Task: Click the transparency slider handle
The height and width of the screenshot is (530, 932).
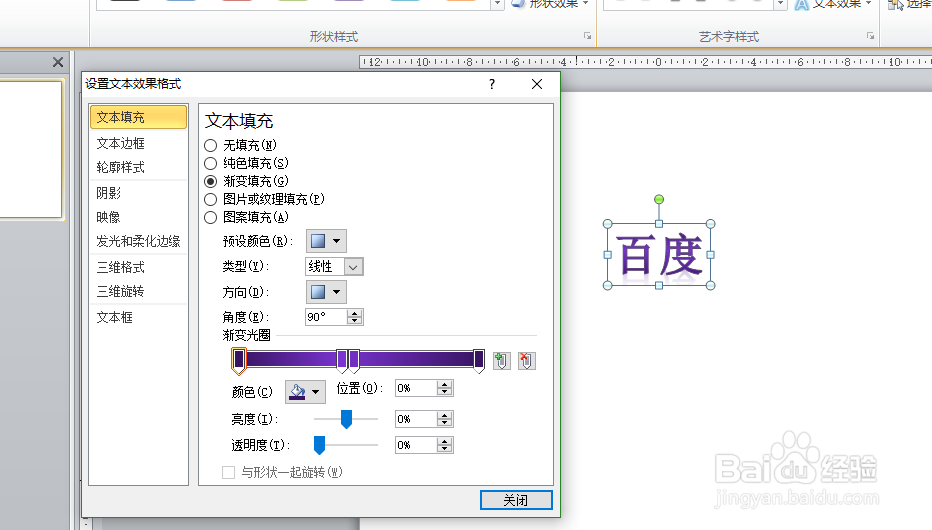Action: tap(319, 445)
